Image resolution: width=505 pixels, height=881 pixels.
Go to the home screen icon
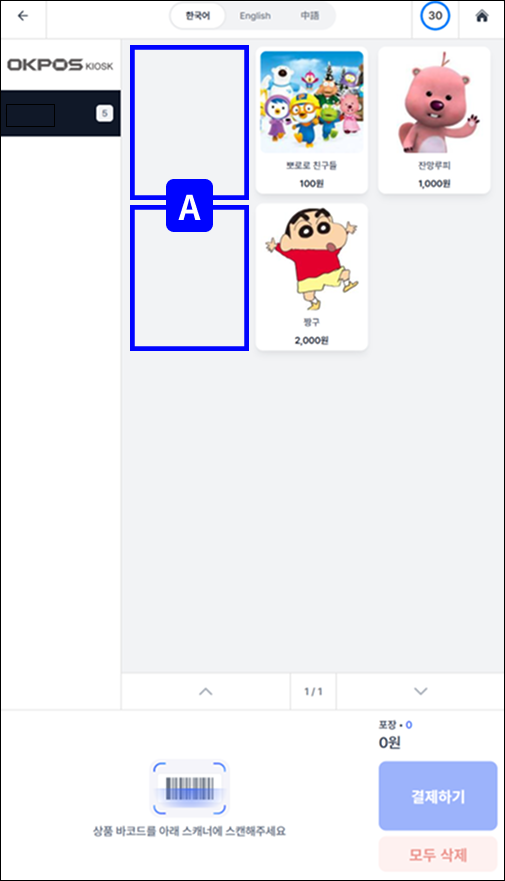[481, 16]
